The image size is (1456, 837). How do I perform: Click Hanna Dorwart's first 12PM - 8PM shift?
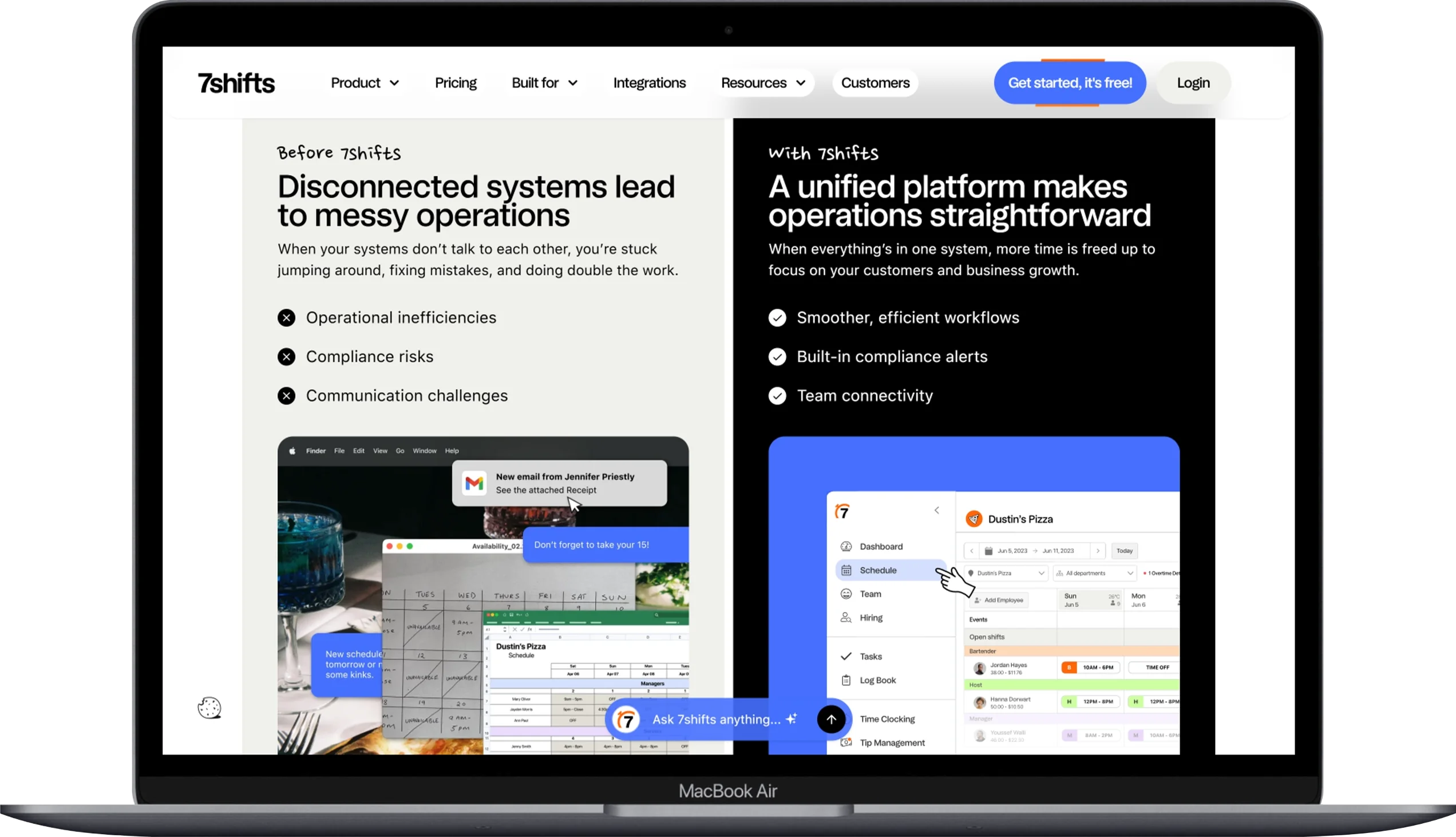point(1090,701)
